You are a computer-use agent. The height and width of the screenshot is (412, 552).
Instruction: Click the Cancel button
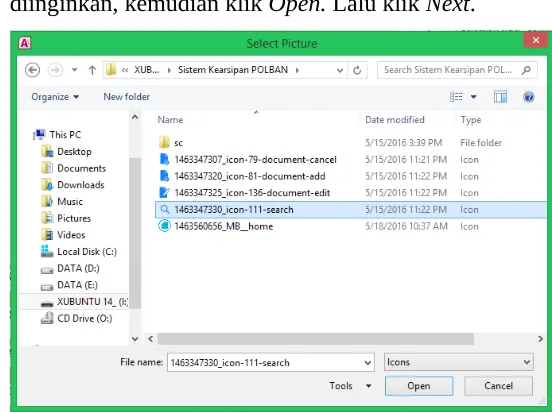(498, 386)
